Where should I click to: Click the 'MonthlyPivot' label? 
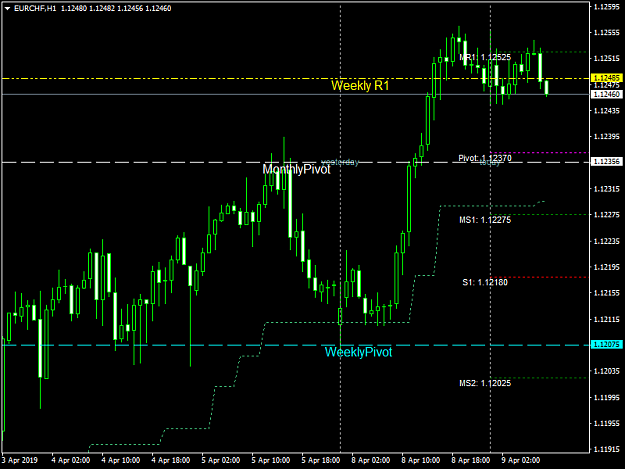[x=296, y=169]
